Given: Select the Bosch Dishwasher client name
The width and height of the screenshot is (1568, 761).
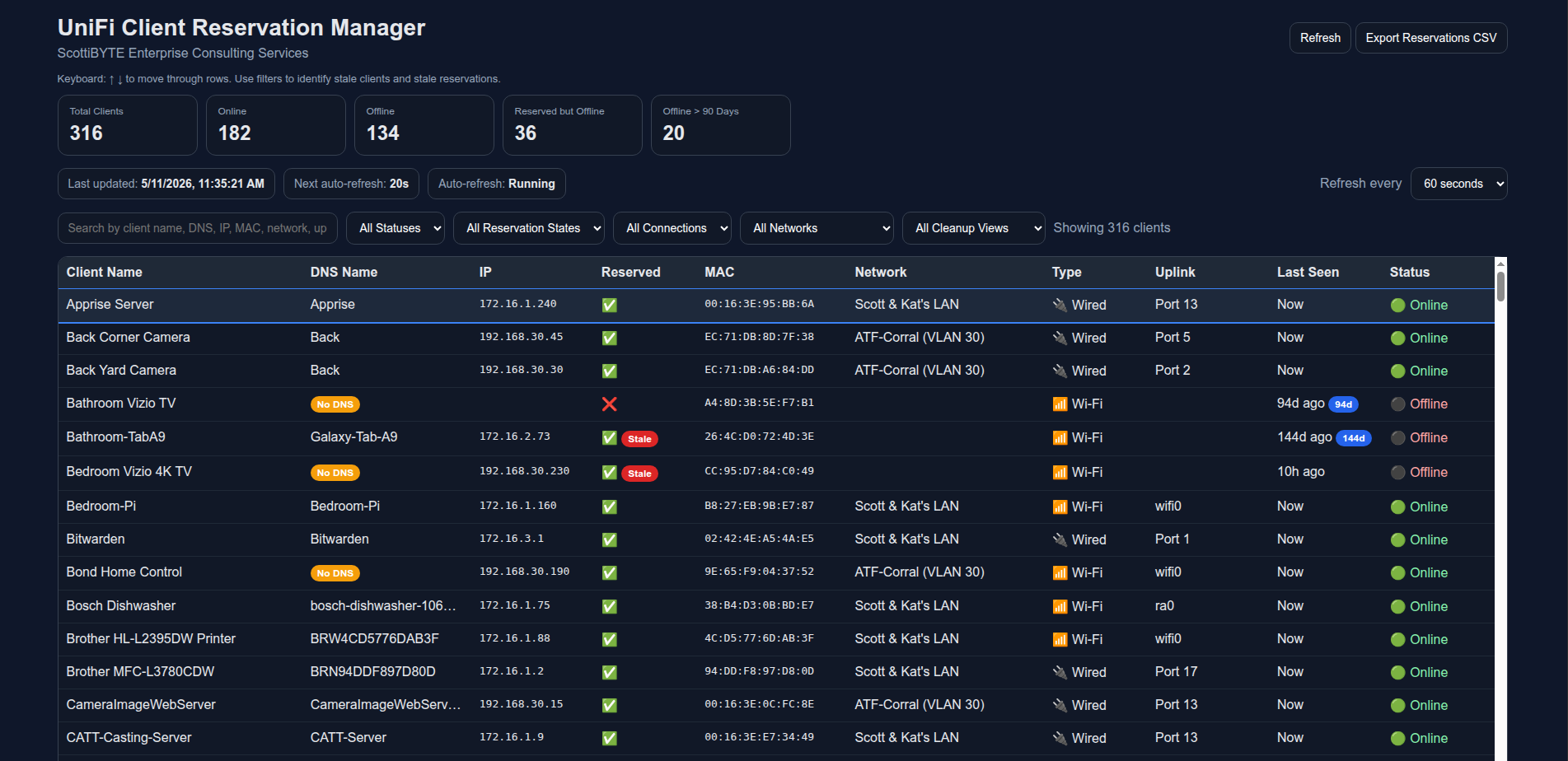Looking at the screenshot, I should [121, 605].
